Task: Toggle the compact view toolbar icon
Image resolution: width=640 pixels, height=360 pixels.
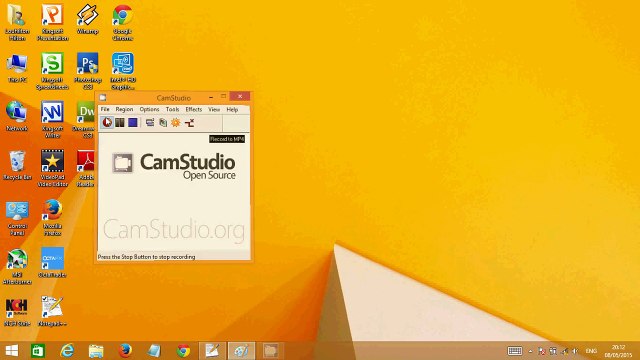Action: click(x=150, y=122)
